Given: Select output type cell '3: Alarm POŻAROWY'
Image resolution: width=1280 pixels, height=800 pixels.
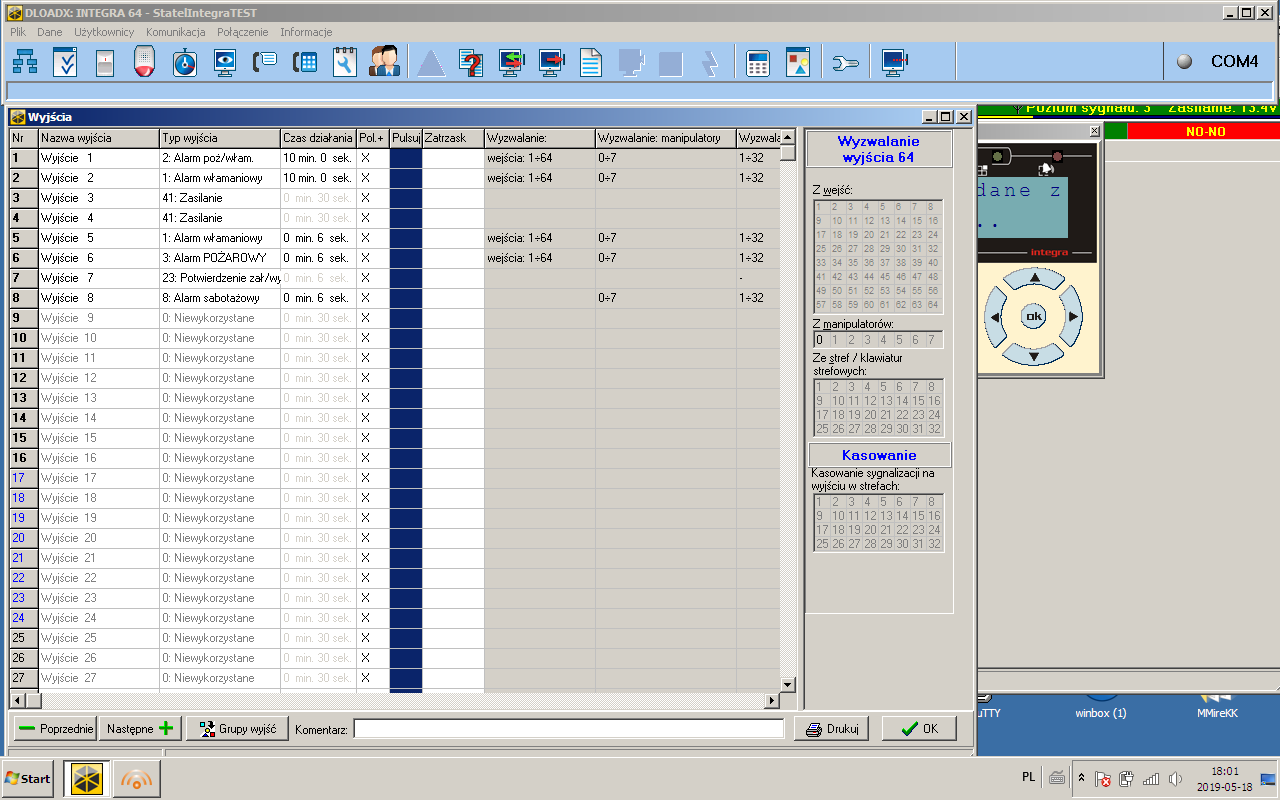Looking at the screenshot, I should [x=220, y=258].
